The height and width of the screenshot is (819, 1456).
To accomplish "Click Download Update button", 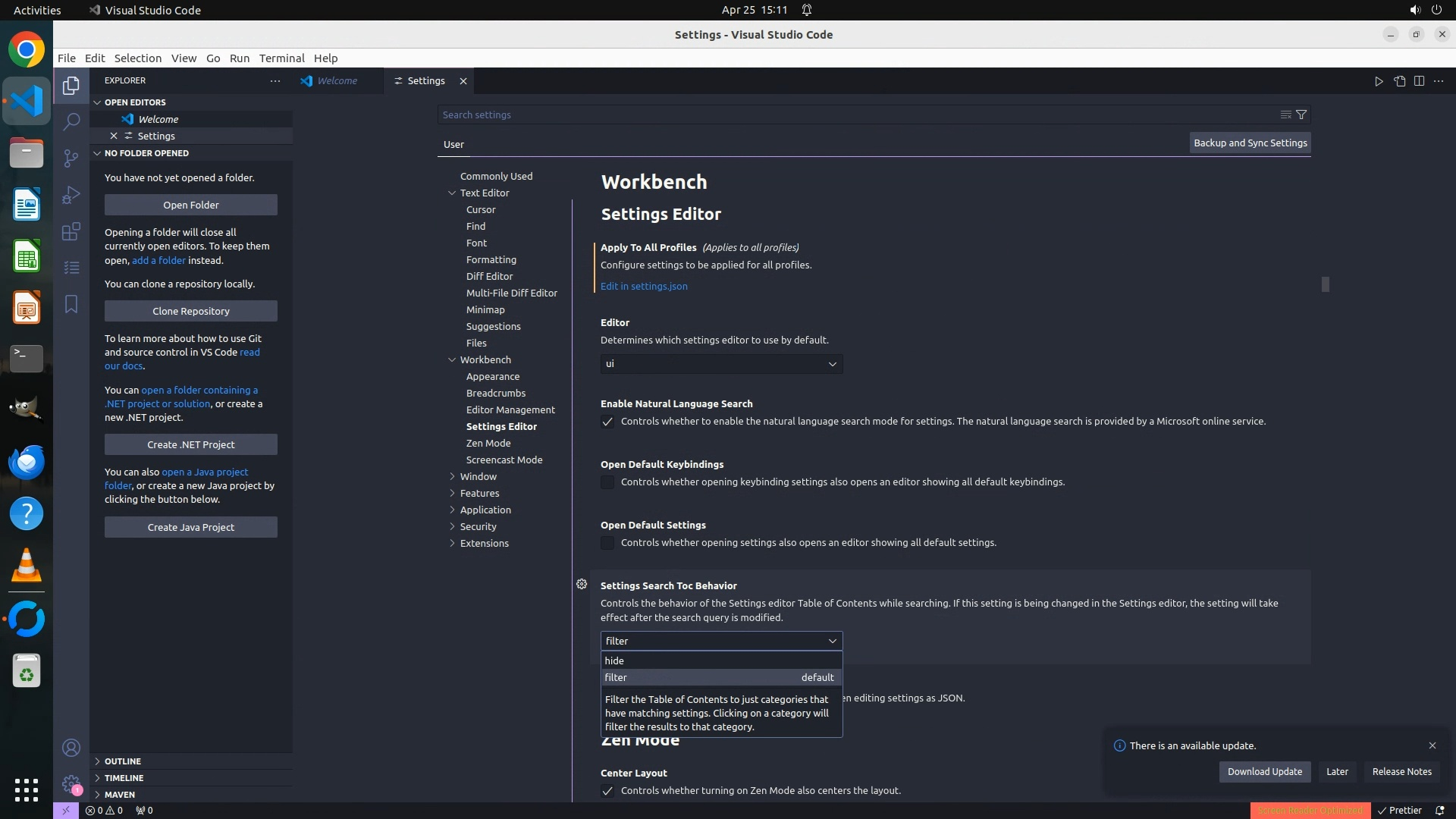I will tap(1264, 771).
